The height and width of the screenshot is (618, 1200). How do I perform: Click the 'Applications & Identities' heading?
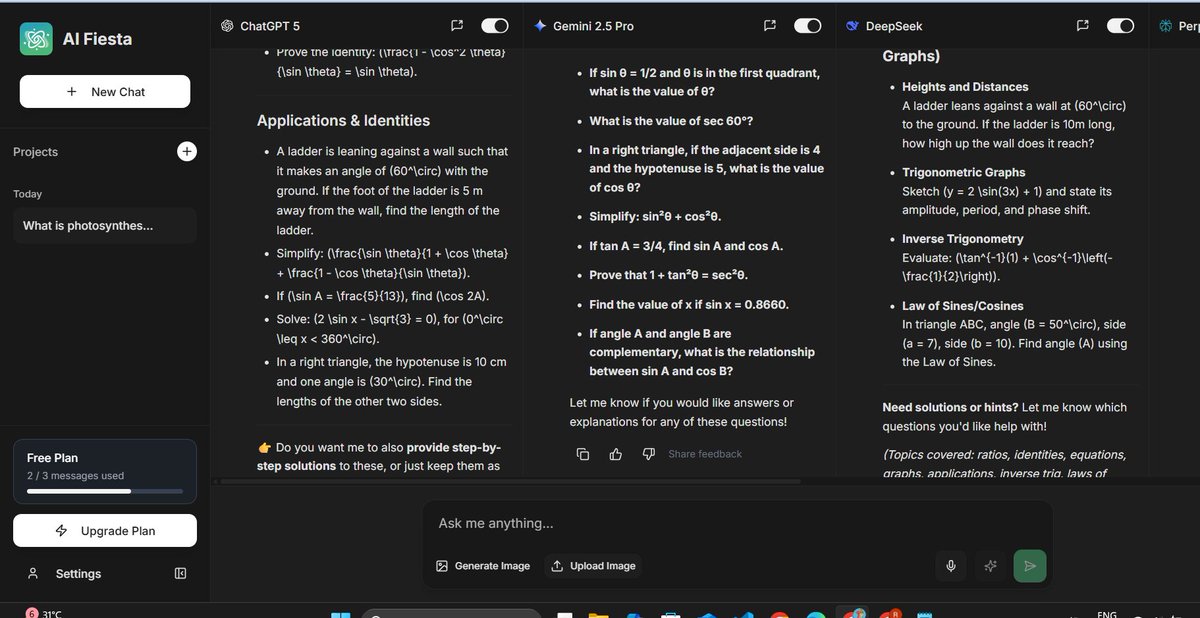pos(343,120)
